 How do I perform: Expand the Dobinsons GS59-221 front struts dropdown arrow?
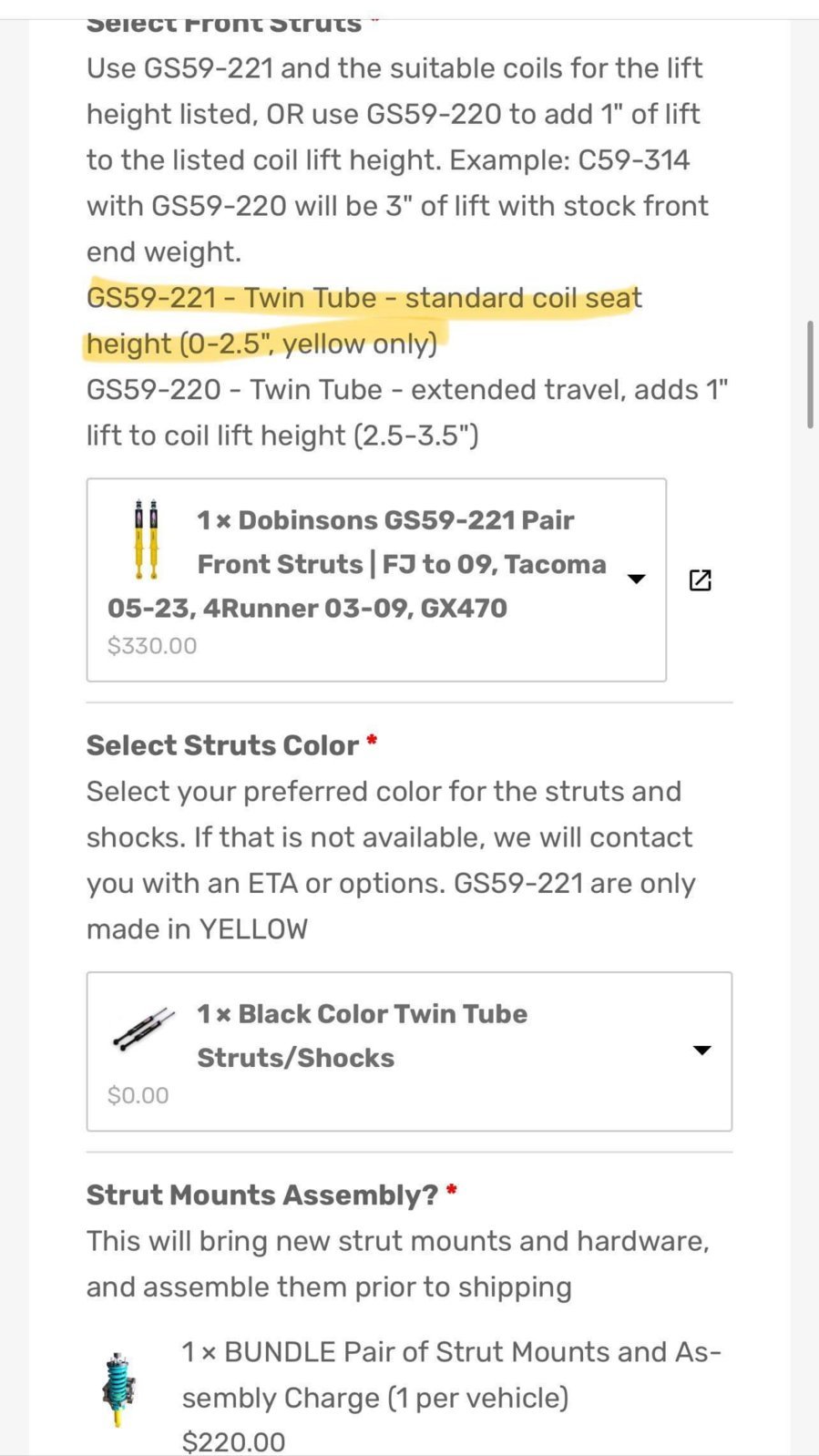637,579
